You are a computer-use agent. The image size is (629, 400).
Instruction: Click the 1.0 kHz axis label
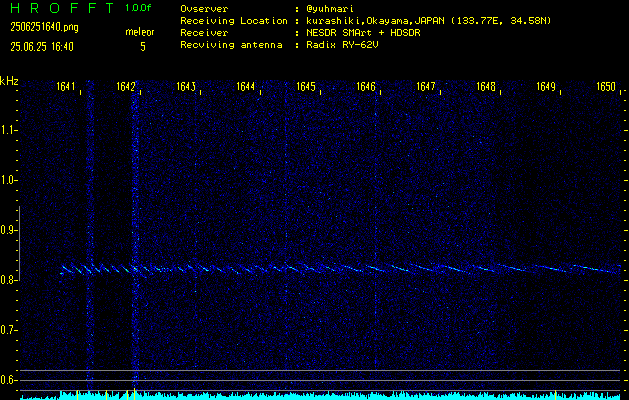point(7,180)
